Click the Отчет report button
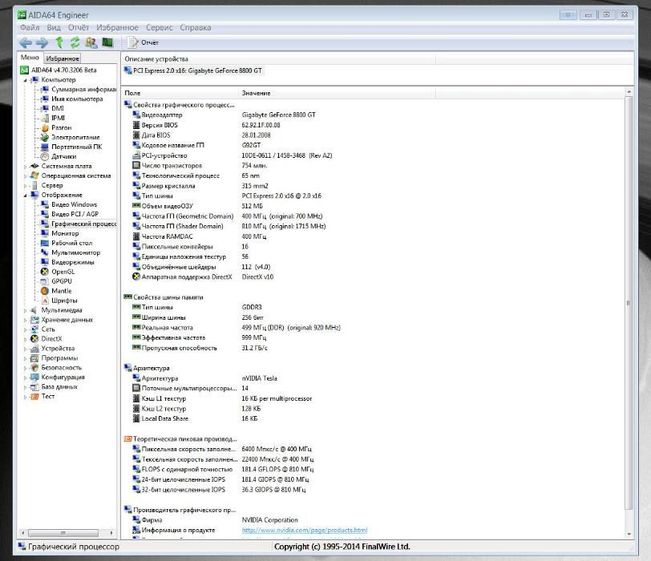 (144, 42)
